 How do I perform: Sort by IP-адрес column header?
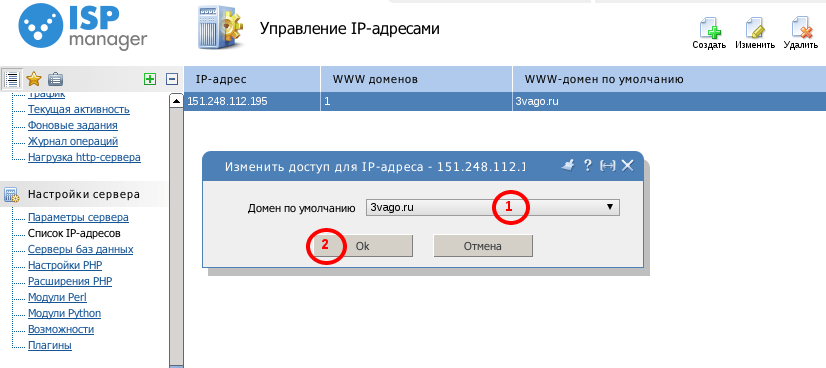252,79
